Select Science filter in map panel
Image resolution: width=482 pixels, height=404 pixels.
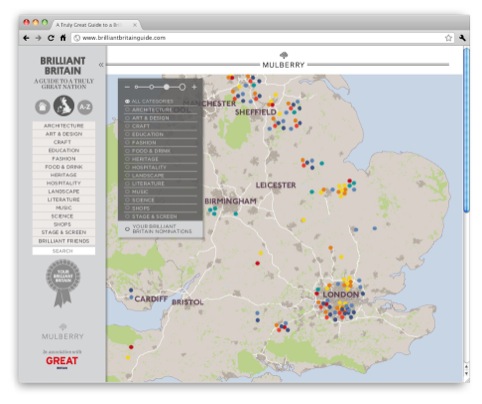pos(161,200)
